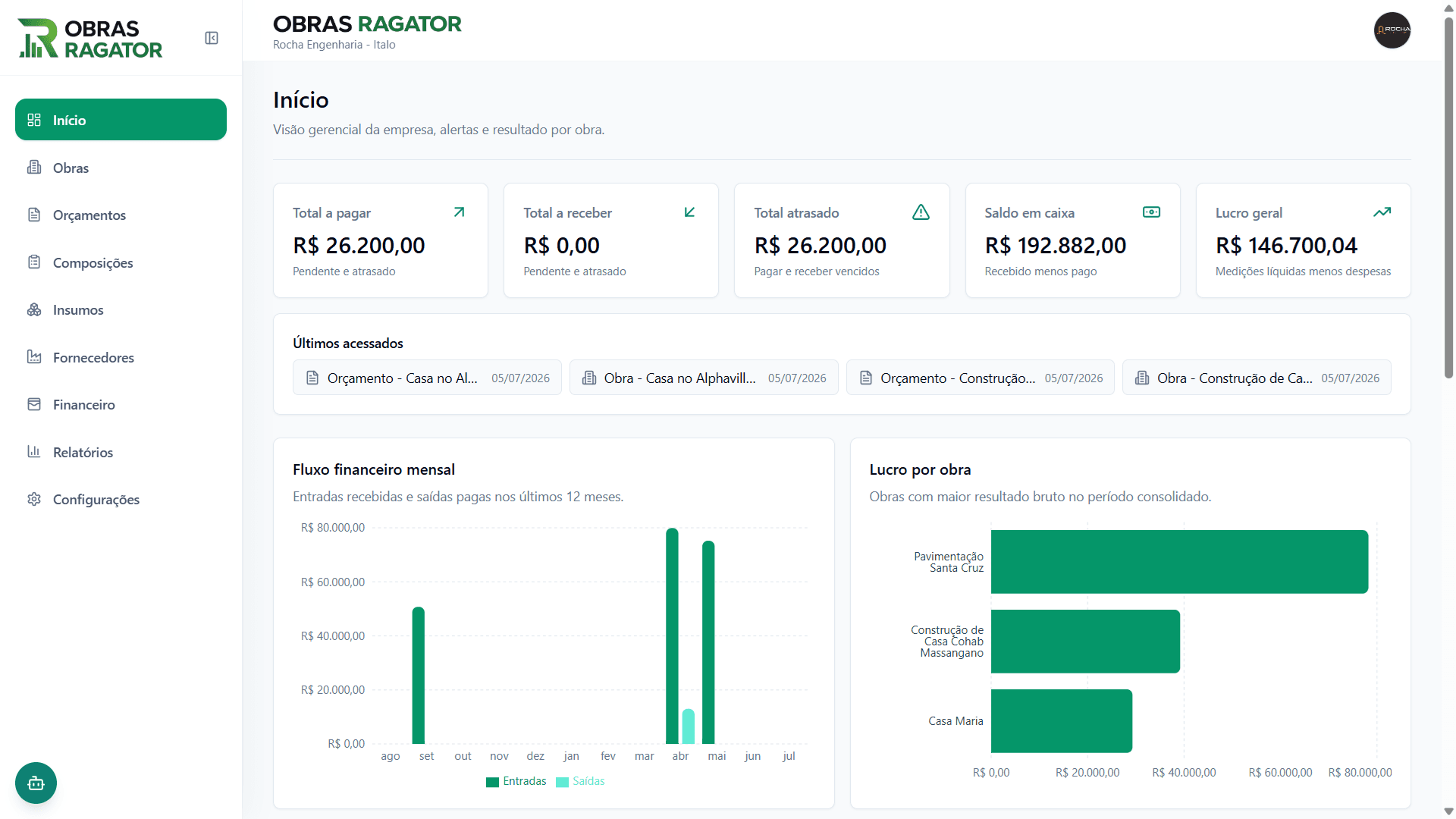Click the Obras Ragator header title

click(367, 24)
